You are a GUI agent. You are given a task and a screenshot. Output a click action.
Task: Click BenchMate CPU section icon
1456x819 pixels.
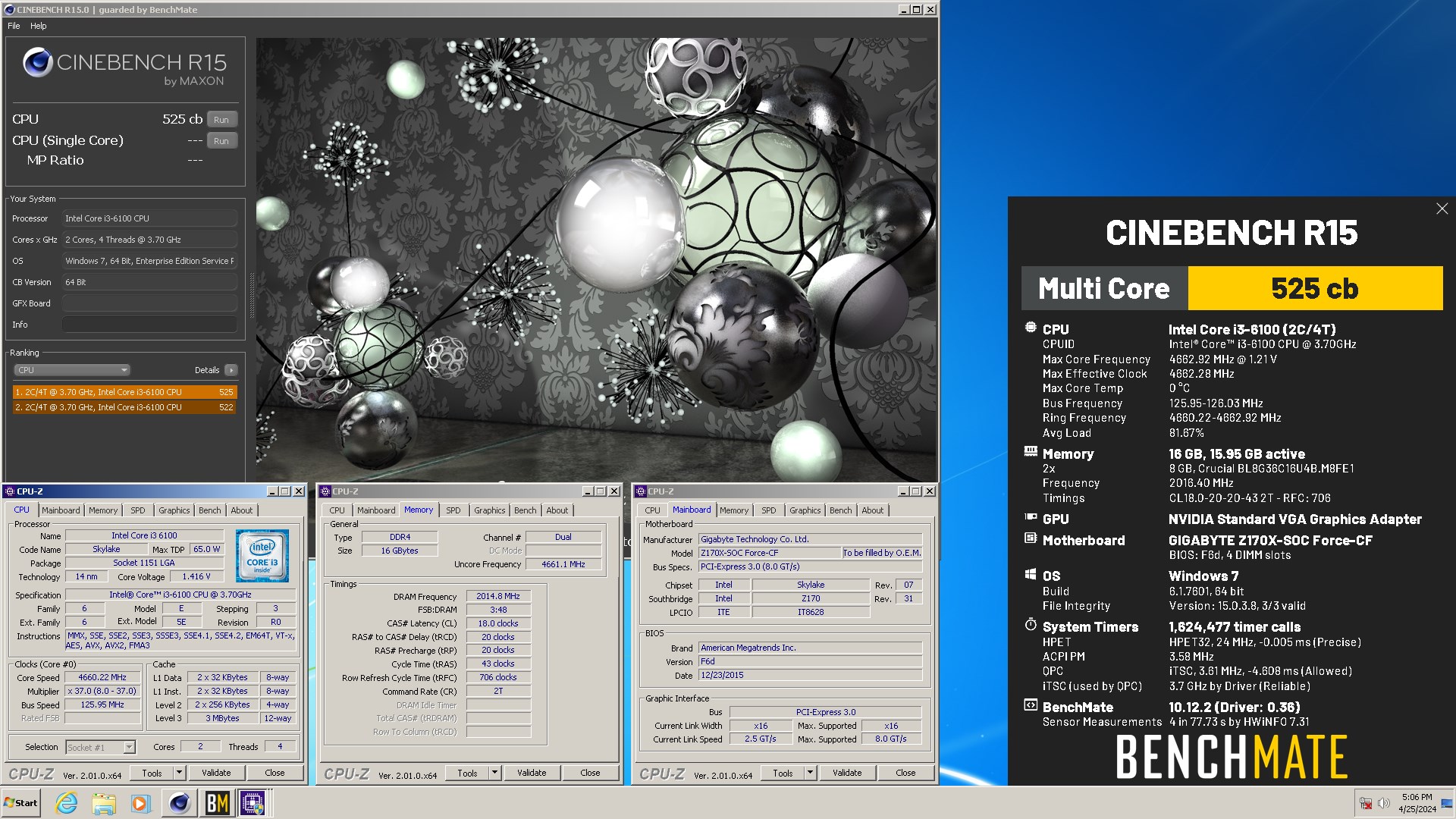click(x=1031, y=328)
